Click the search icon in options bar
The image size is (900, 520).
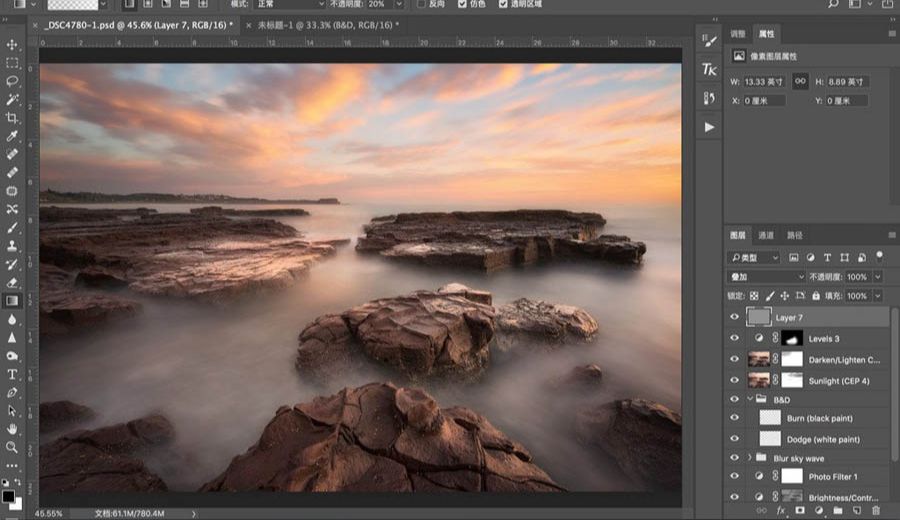pyautogui.click(x=833, y=4)
